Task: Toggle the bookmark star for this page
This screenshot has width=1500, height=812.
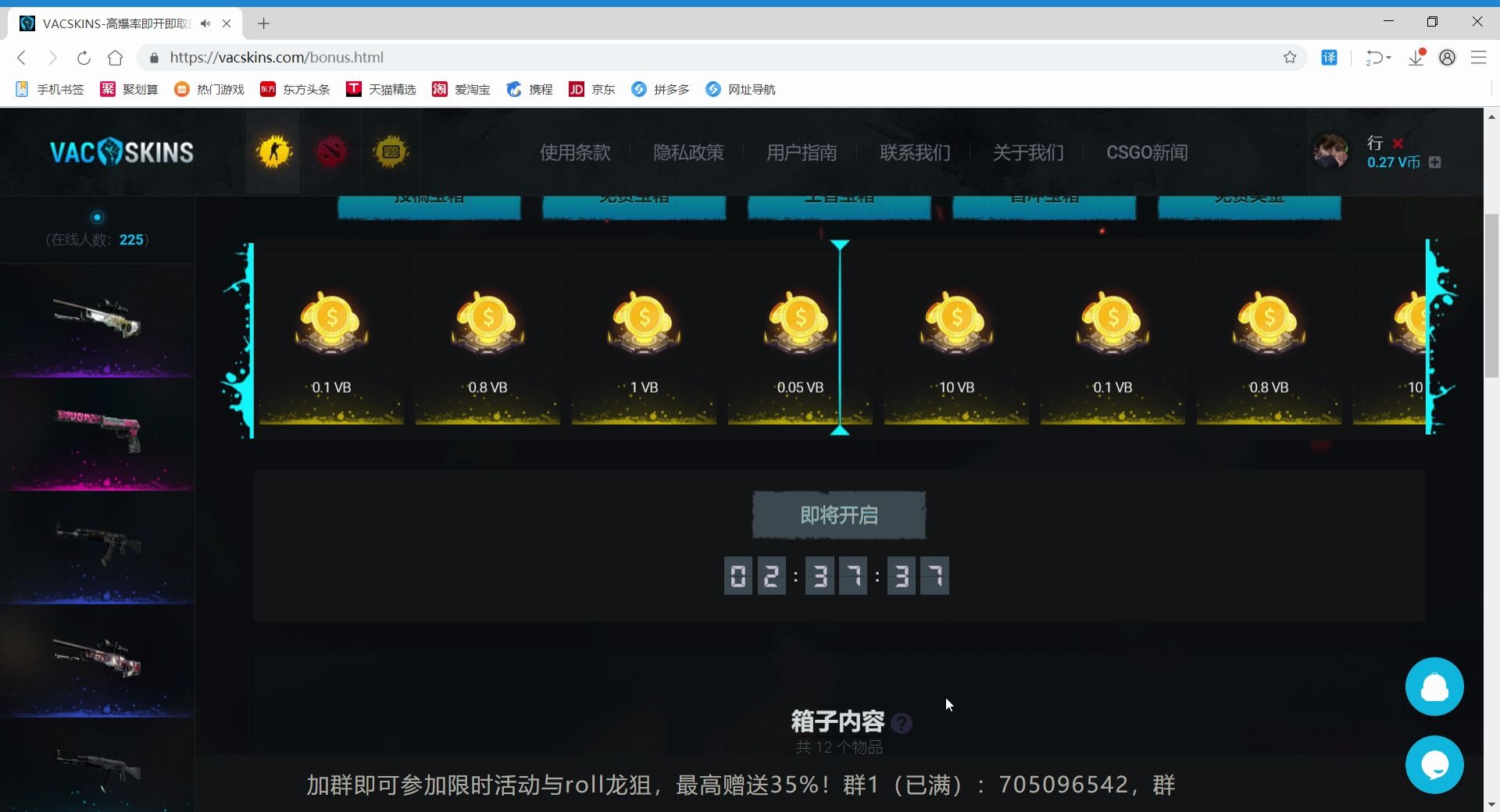Action: coord(1290,58)
